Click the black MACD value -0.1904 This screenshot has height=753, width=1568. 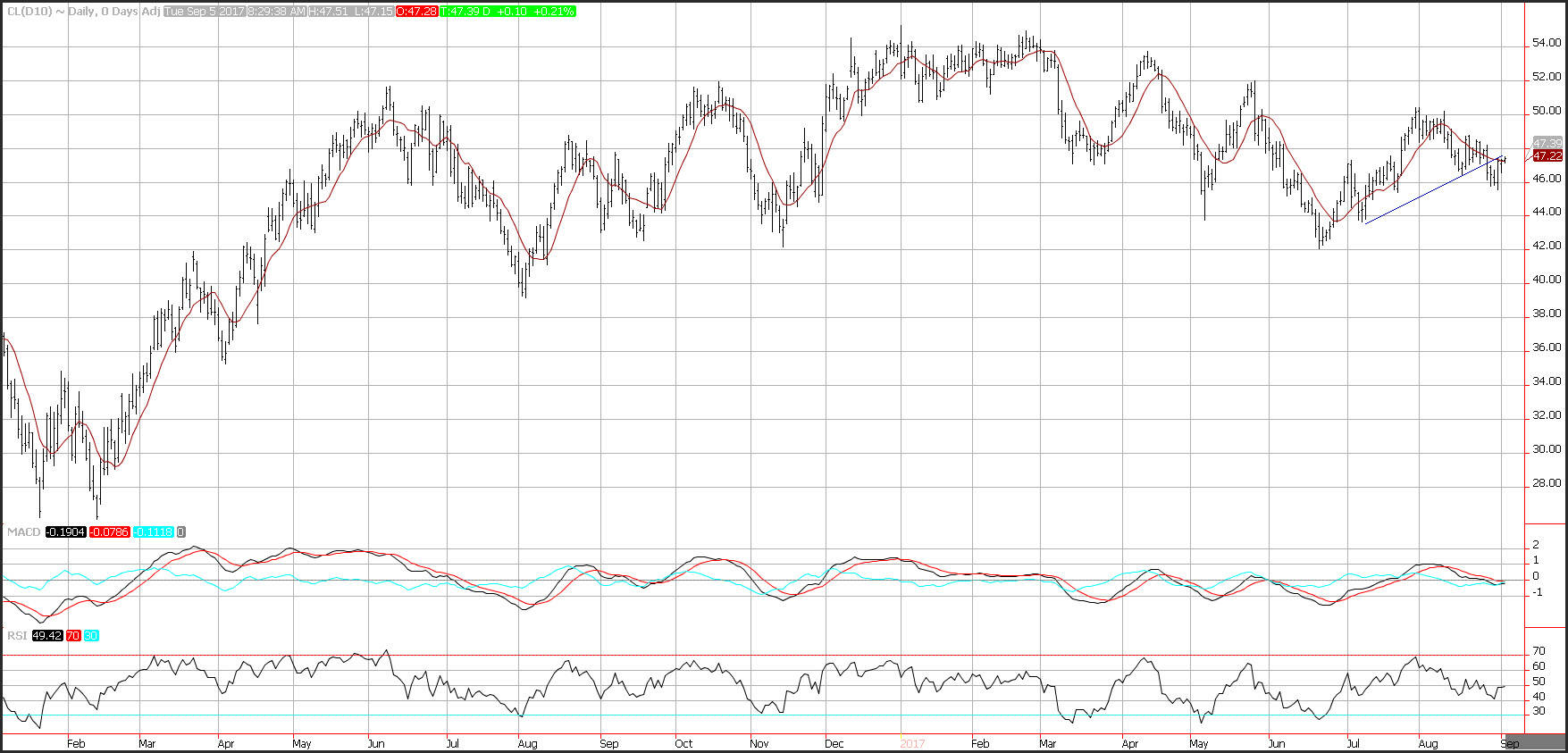65,532
